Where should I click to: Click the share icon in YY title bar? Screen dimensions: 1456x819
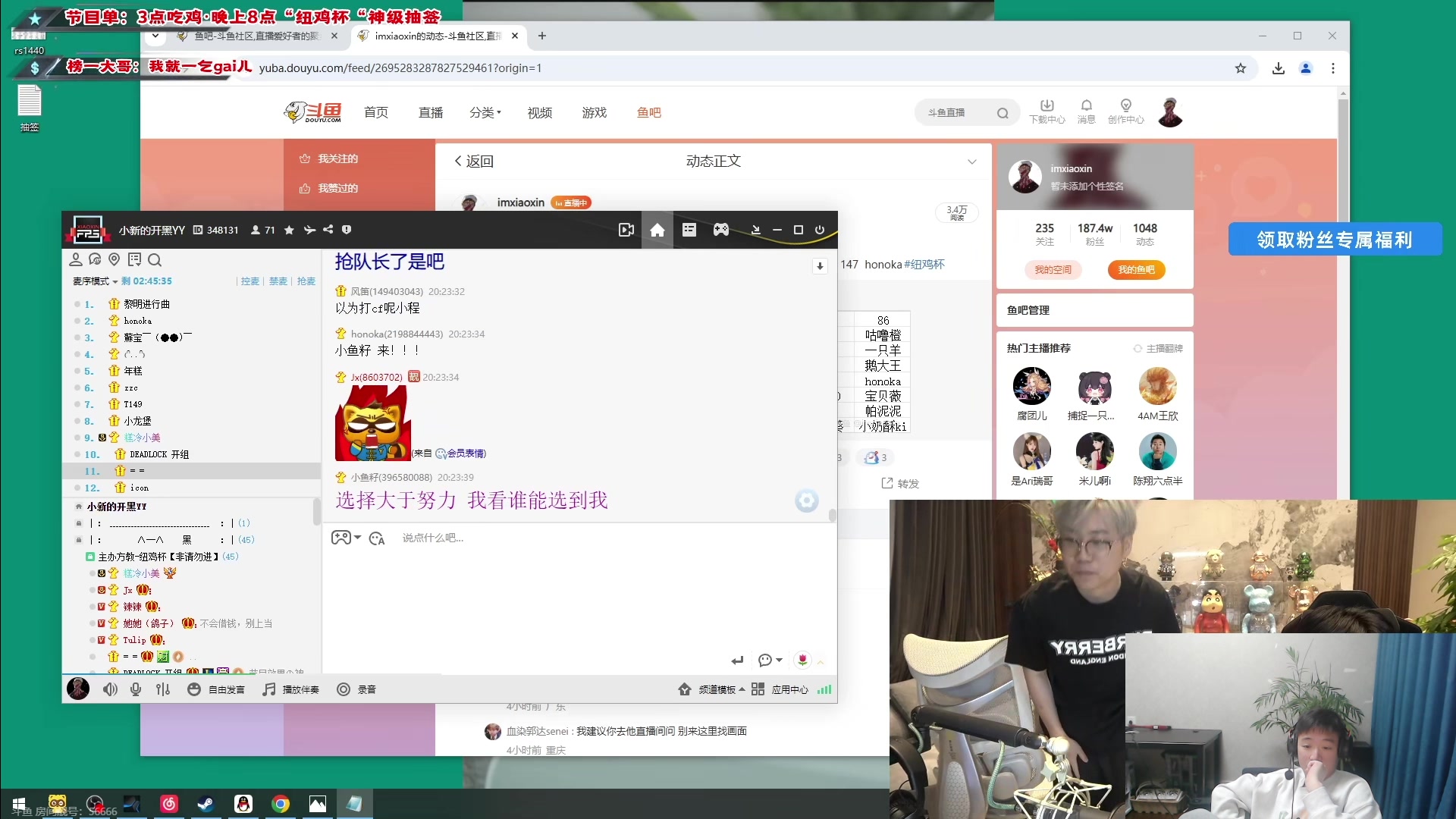pyautogui.click(x=328, y=230)
